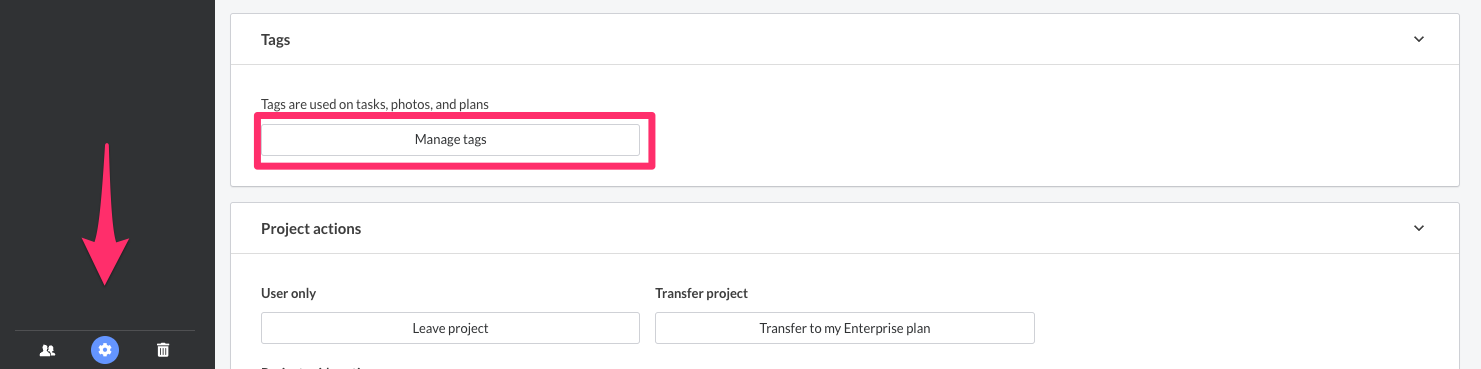
Task: Select the Tags section header title
Action: click(x=276, y=40)
